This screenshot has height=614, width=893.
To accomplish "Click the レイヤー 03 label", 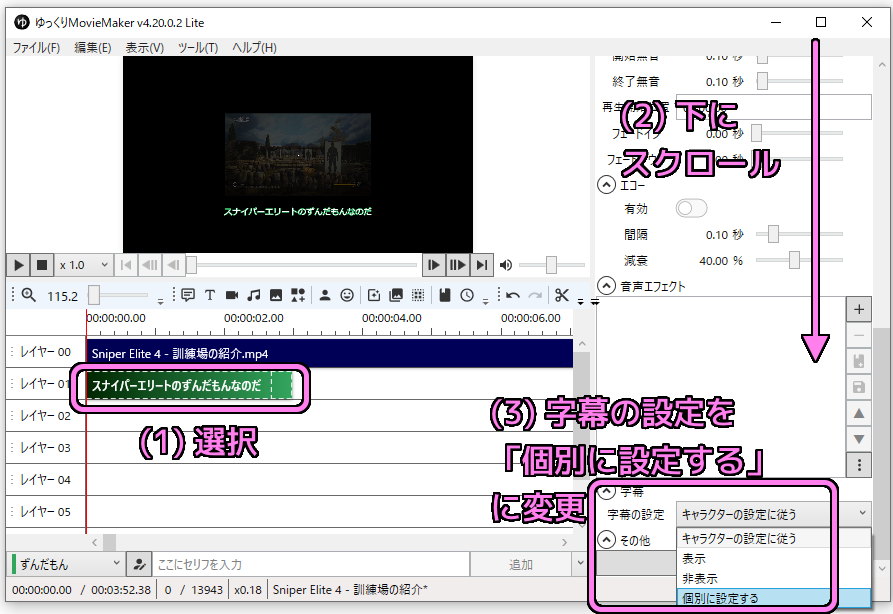I will point(45,448).
